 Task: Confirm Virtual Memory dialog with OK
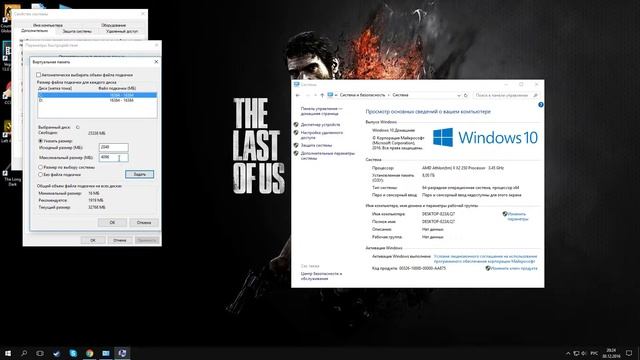tap(112, 222)
